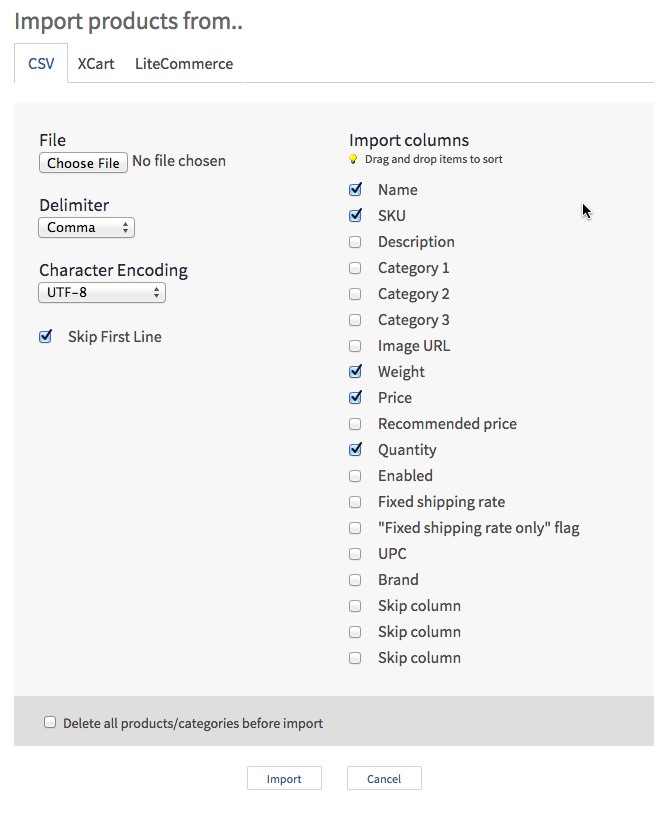Enable the Recommended price column

click(x=355, y=423)
